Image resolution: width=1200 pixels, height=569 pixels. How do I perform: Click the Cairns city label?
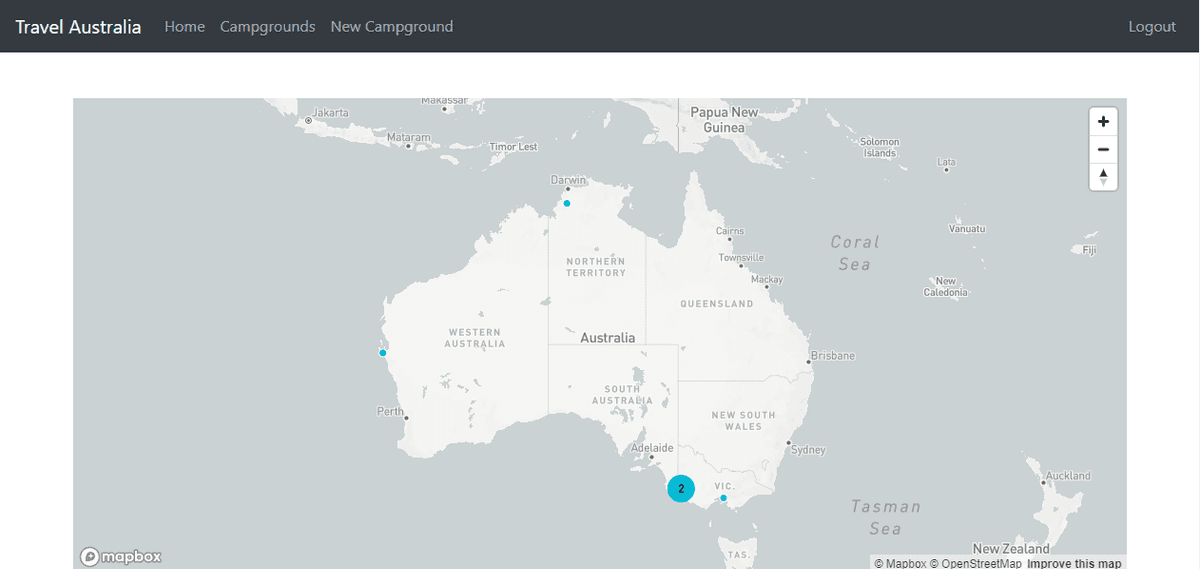pos(730,231)
